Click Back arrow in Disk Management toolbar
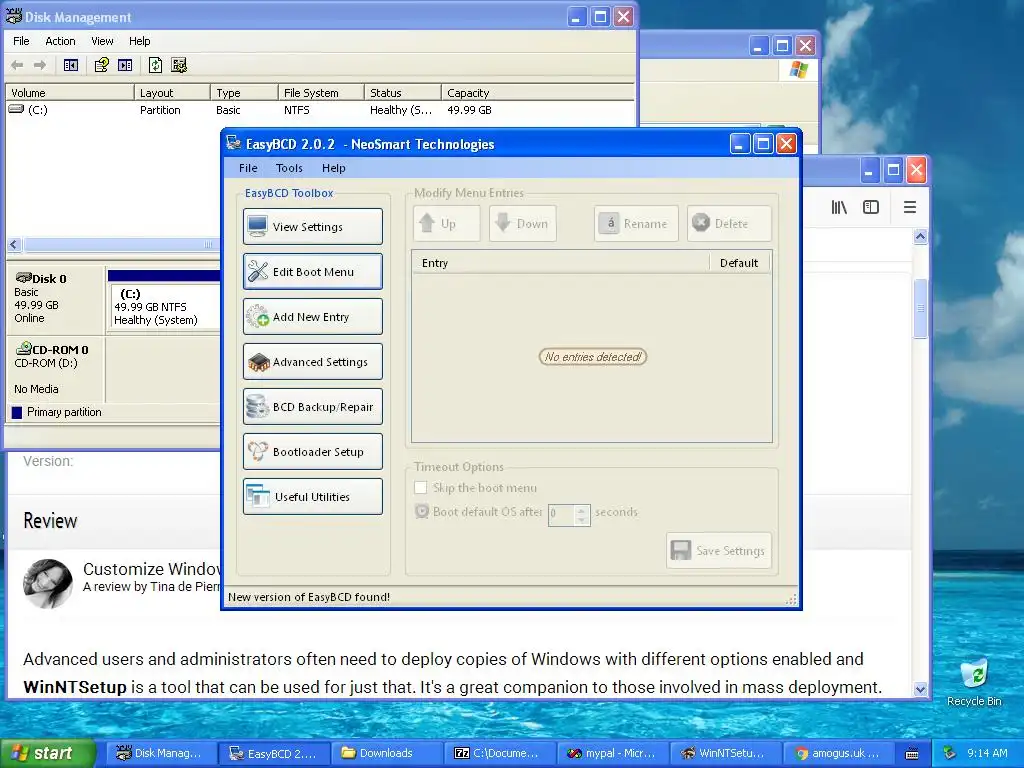Screen dimensions: 1024x768 coord(18,65)
